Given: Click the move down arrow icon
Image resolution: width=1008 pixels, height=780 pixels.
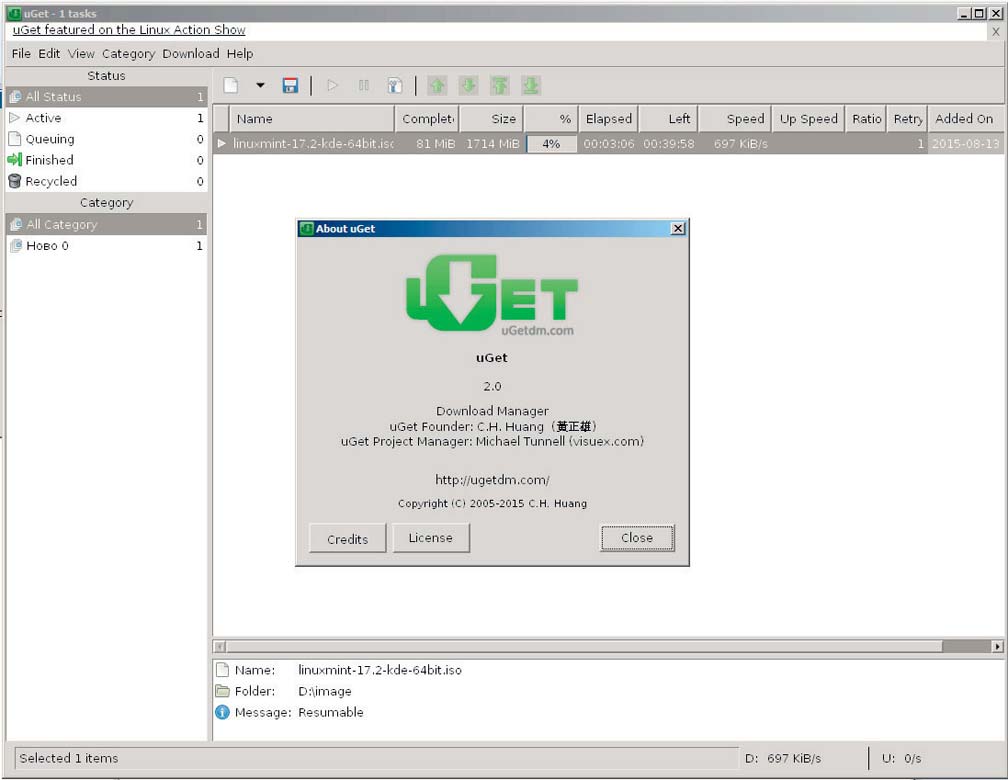Looking at the screenshot, I should [468, 86].
